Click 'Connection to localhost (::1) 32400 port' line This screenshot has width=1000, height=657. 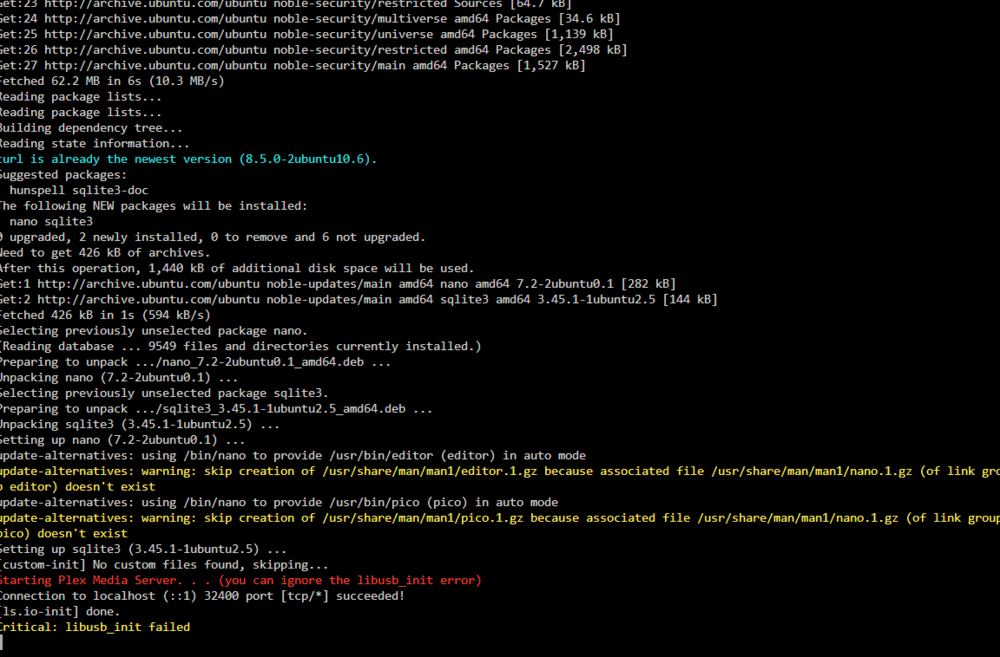click(x=202, y=596)
